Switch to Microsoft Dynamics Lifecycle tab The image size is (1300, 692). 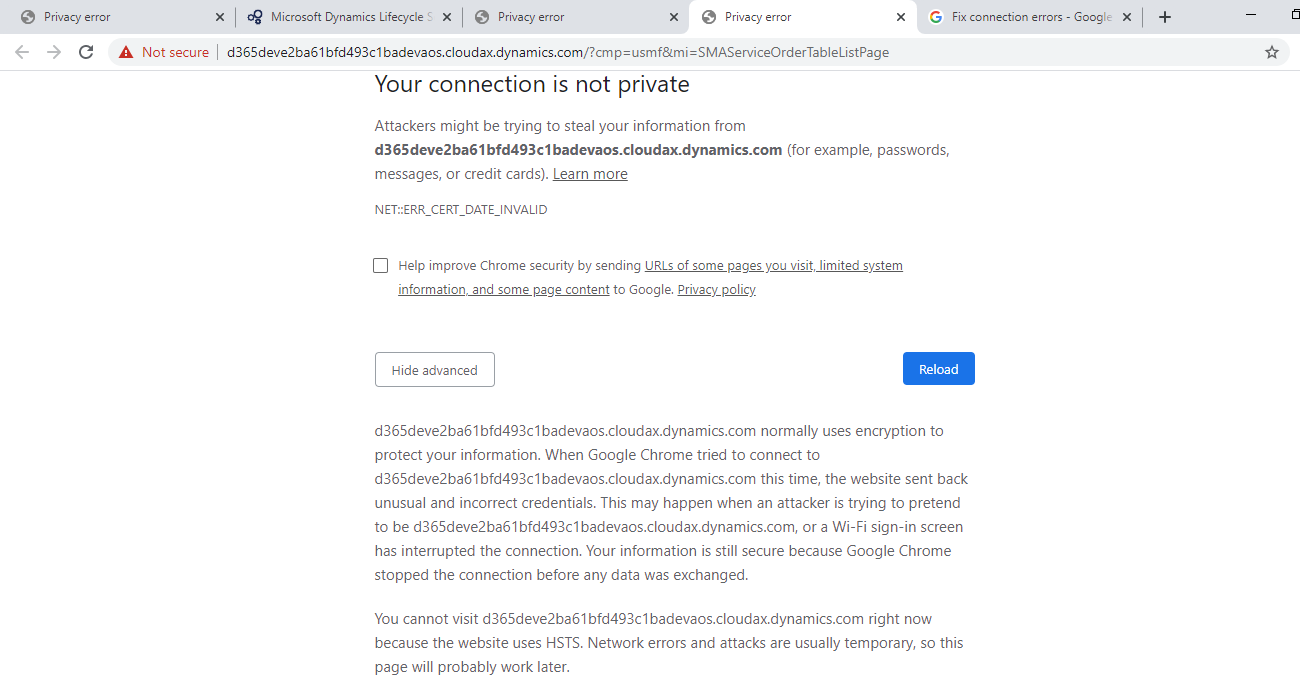click(x=340, y=17)
